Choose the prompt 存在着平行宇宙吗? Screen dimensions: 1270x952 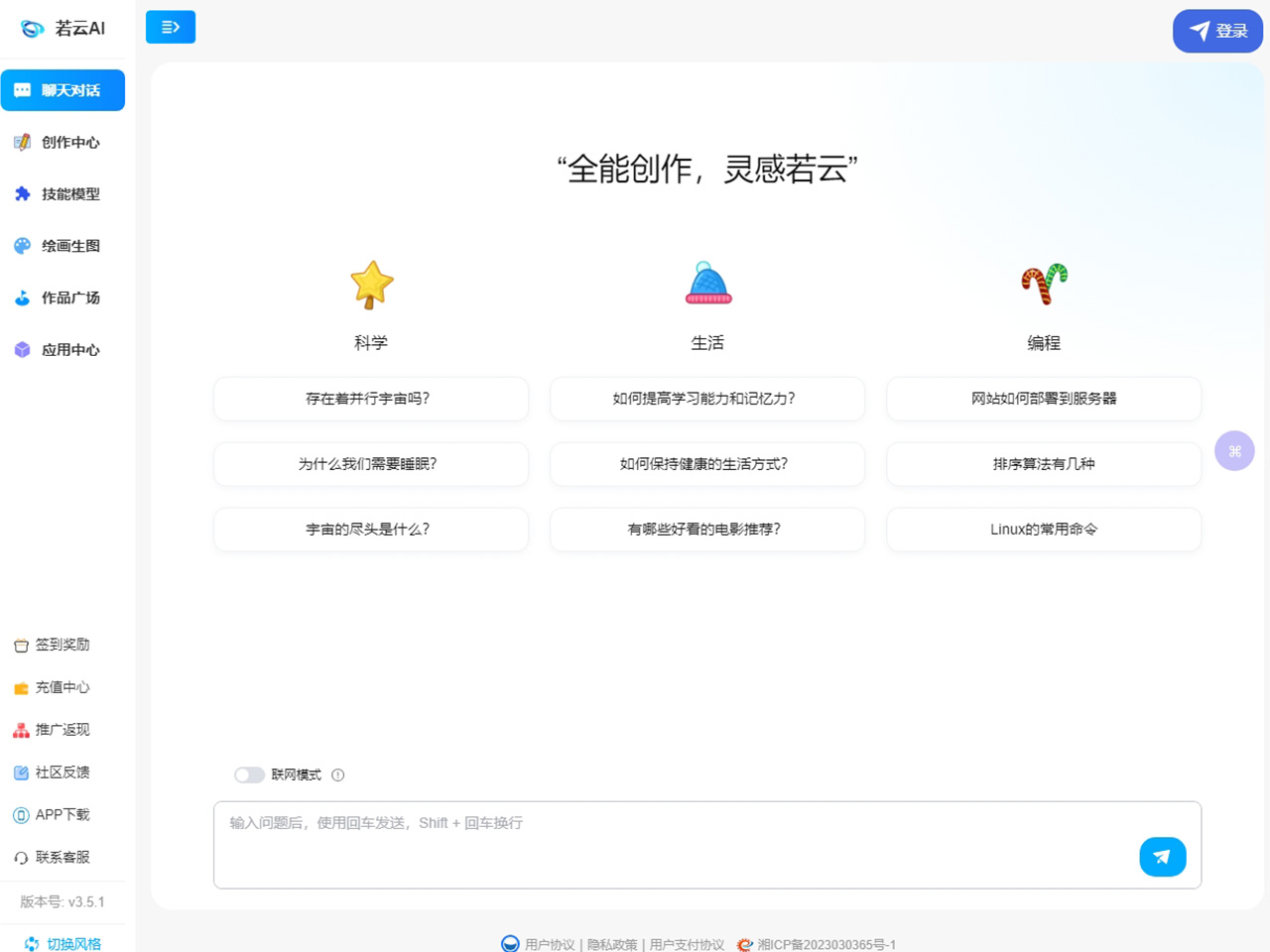pos(370,399)
